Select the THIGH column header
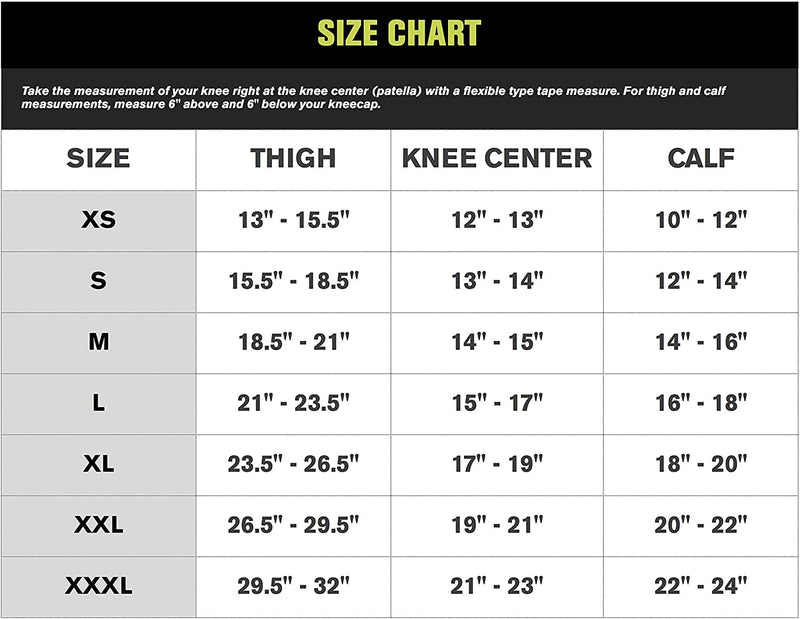The height and width of the screenshot is (619, 800). coord(293,158)
